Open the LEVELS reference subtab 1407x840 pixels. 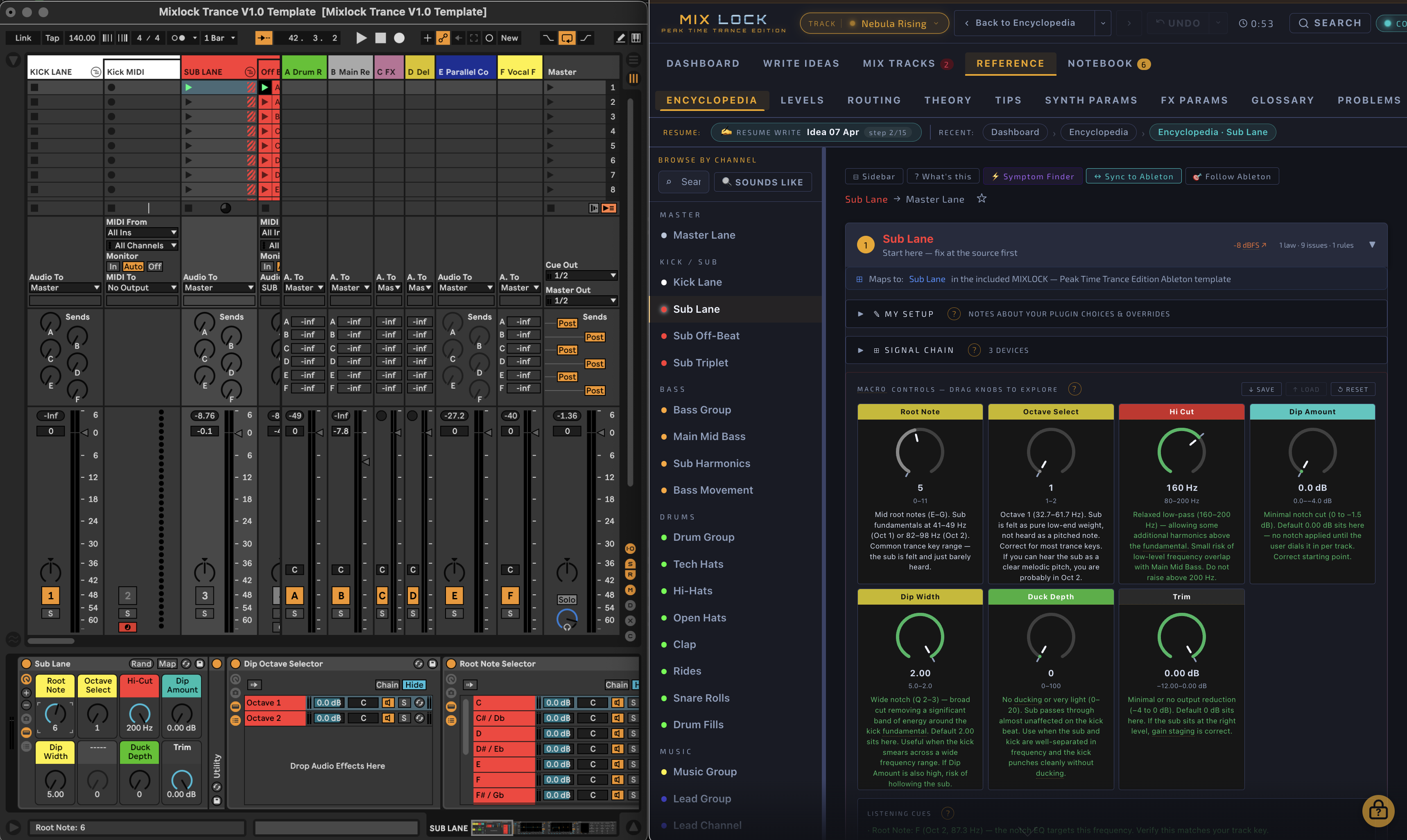802,100
